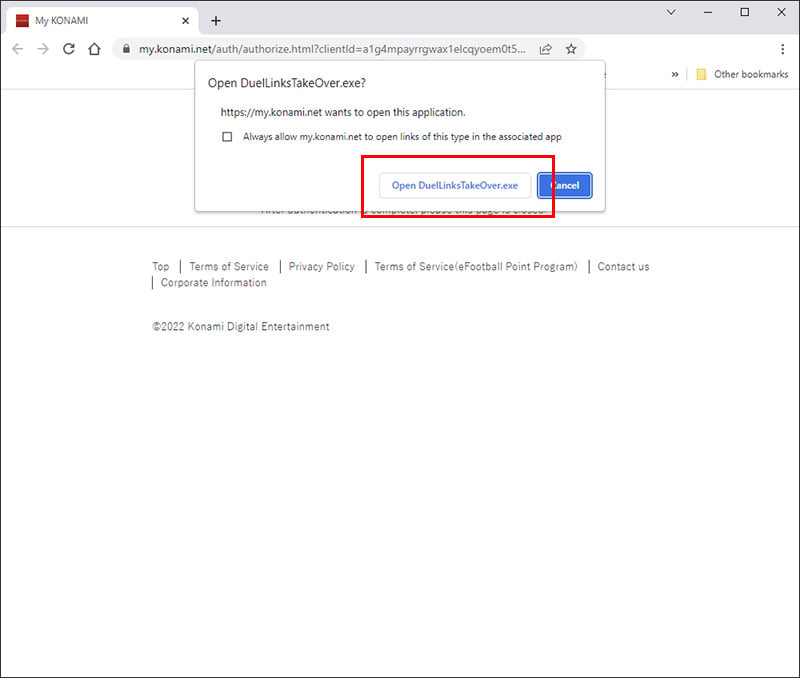Screen dimensions: 800x678
Task: Click Open DuelLinksTakeOver.exe button
Action: pyautogui.click(x=455, y=185)
